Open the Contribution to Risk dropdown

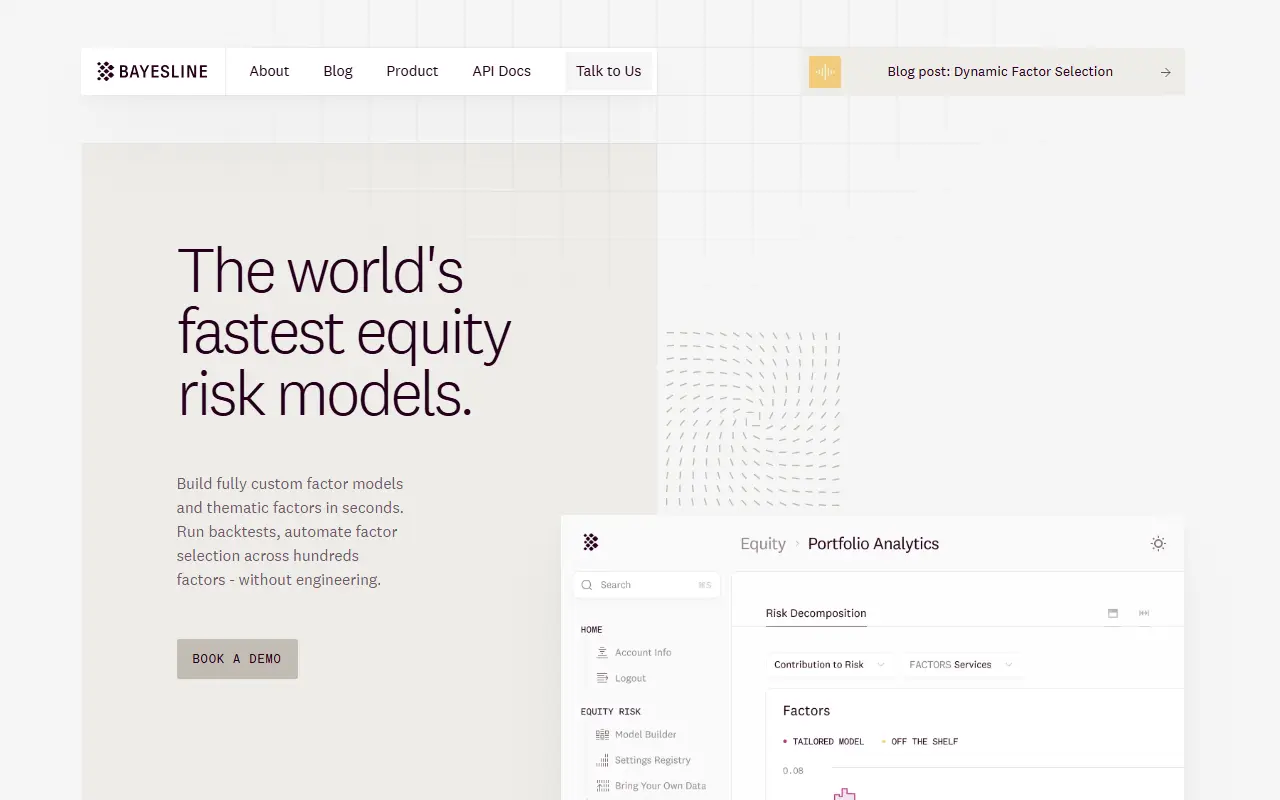(x=830, y=664)
